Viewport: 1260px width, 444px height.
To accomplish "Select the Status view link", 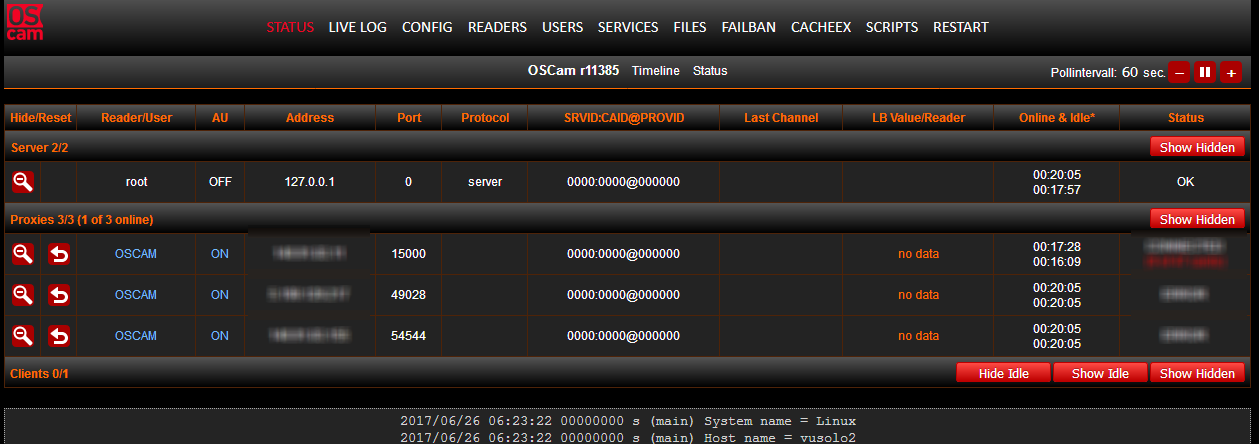I will [710, 71].
